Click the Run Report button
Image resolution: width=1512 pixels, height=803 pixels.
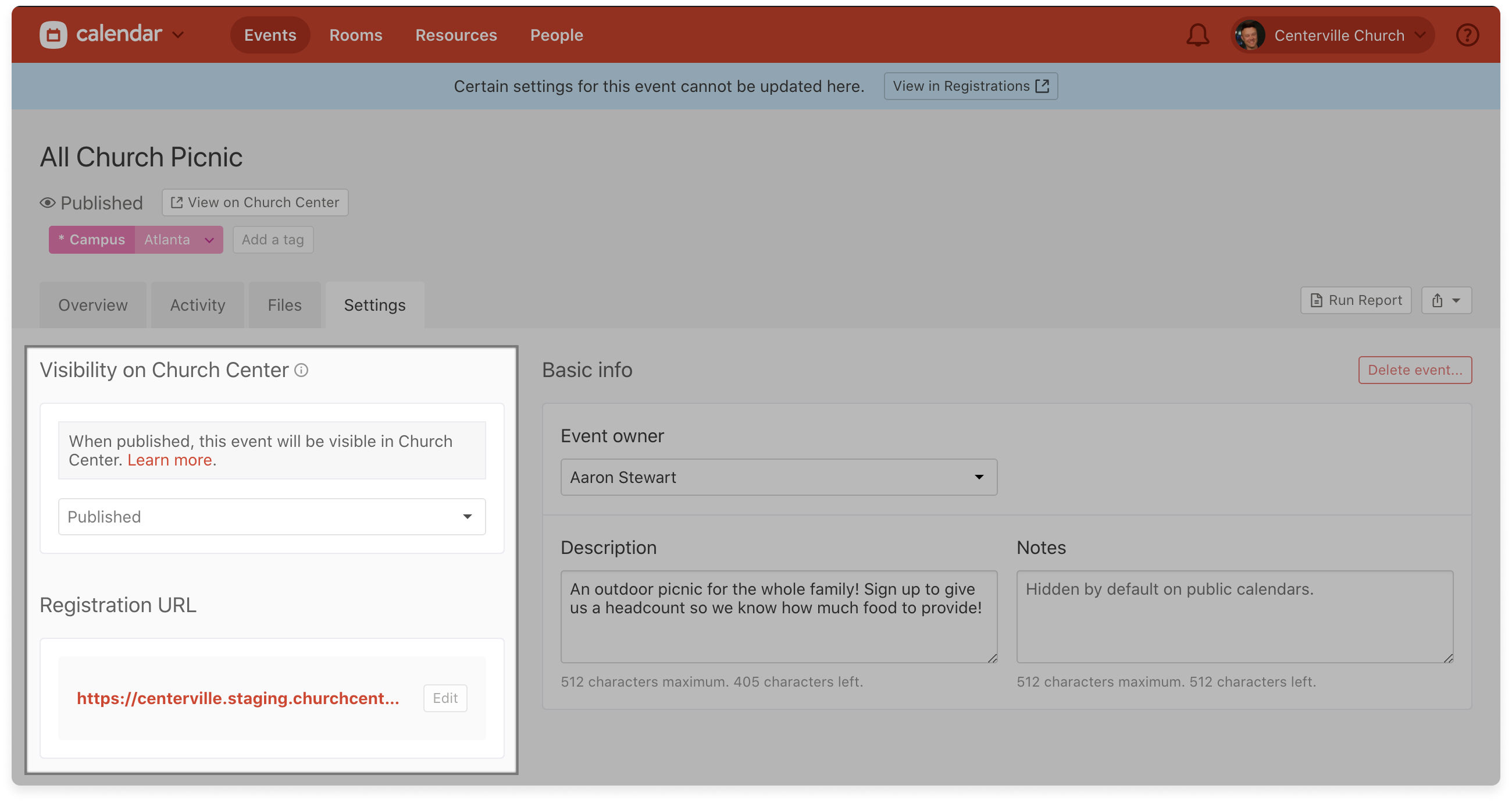coord(1356,301)
